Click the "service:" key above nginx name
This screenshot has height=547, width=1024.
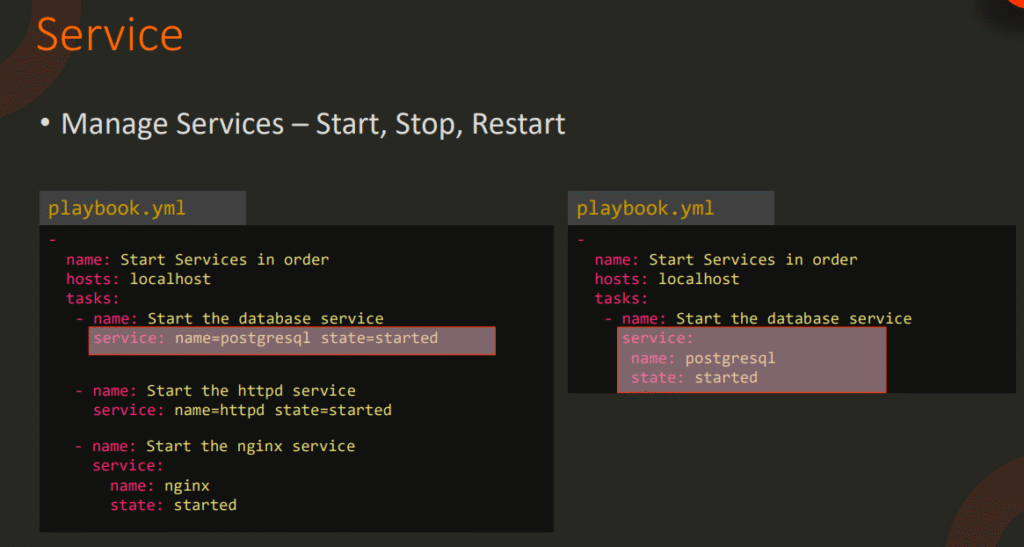tap(127, 465)
